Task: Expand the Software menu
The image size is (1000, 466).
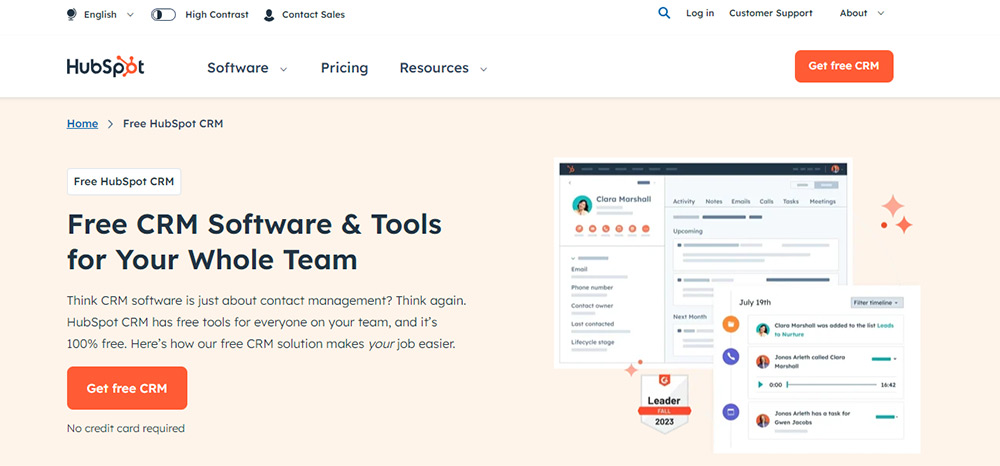Action: pos(247,68)
